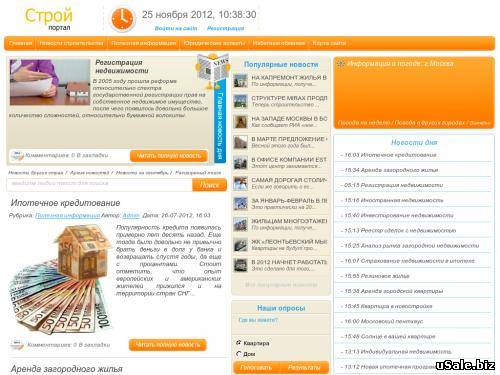Open the Регистрация недвижимости featured title
This screenshot has width=500, height=375.
point(122,67)
